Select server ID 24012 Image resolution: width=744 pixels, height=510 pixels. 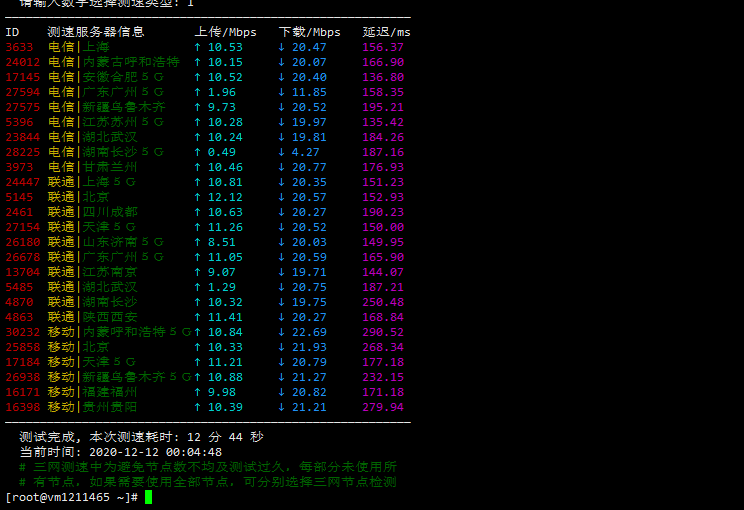coord(22,62)
